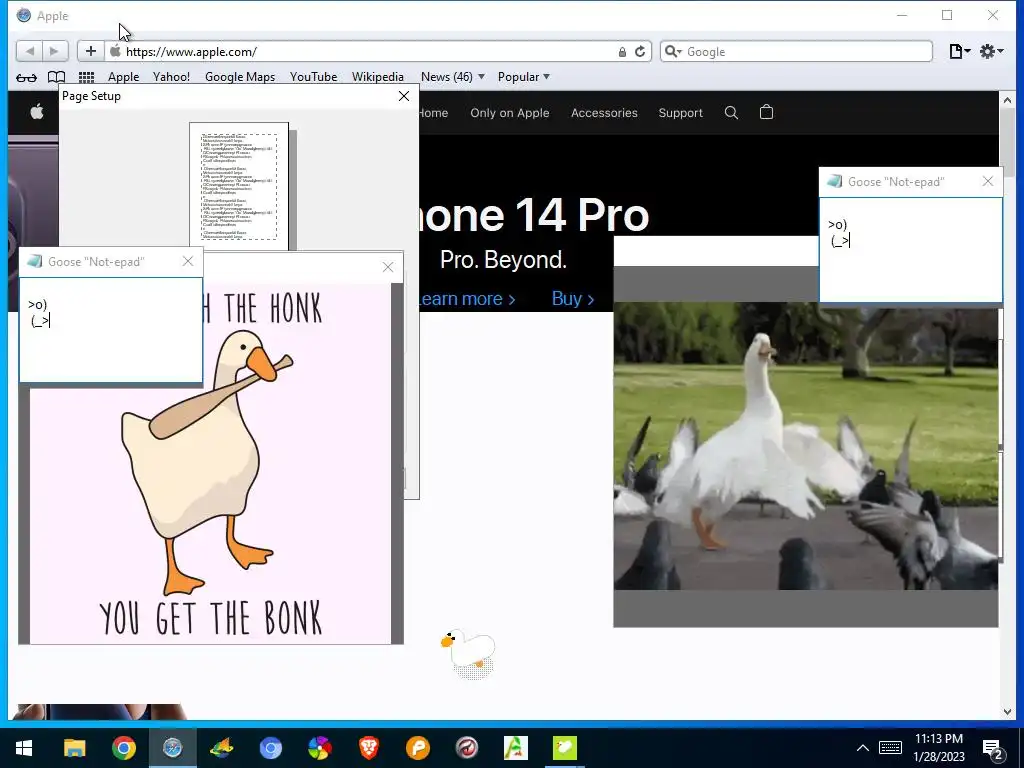Select Accessories nav item
Viewport: 1024px width, 768px height.
604,113
